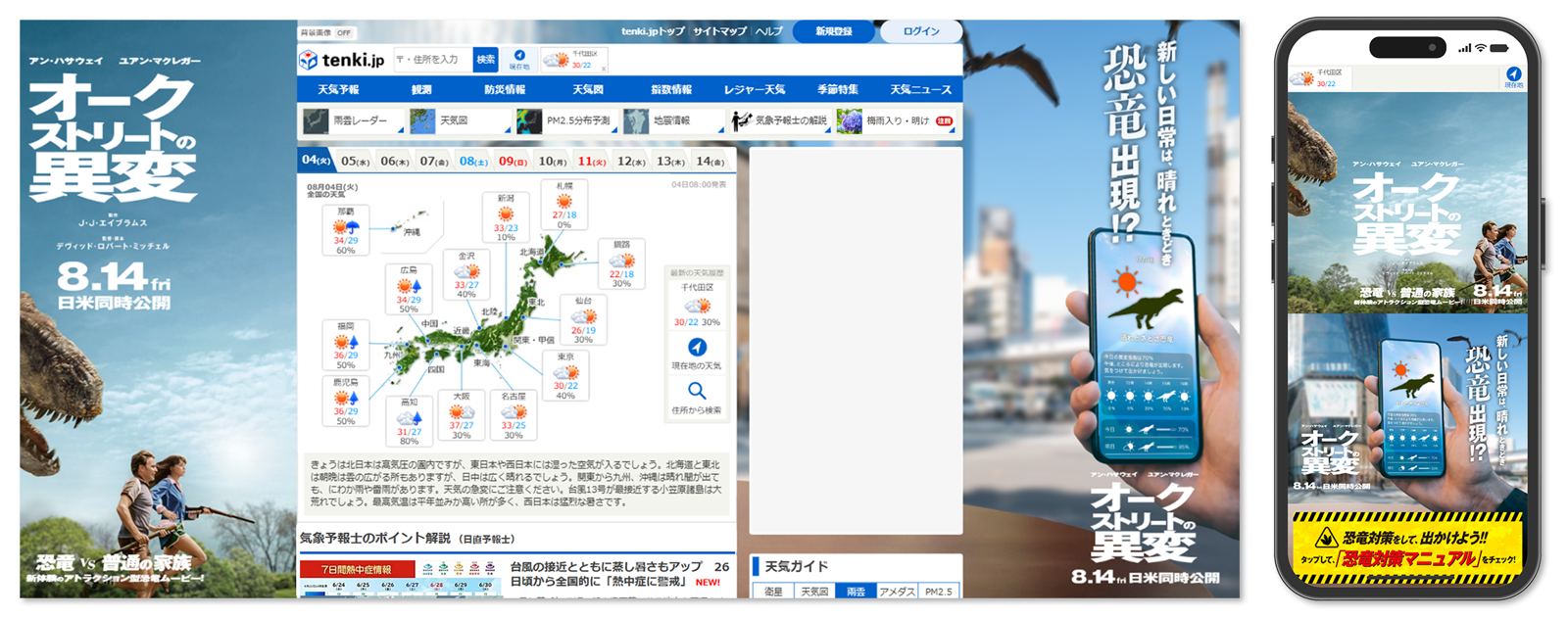This screenshot has width=1568, height=618.
Task: Select the 衛星 tab in 天気ガイド
Action: (773, 592)
